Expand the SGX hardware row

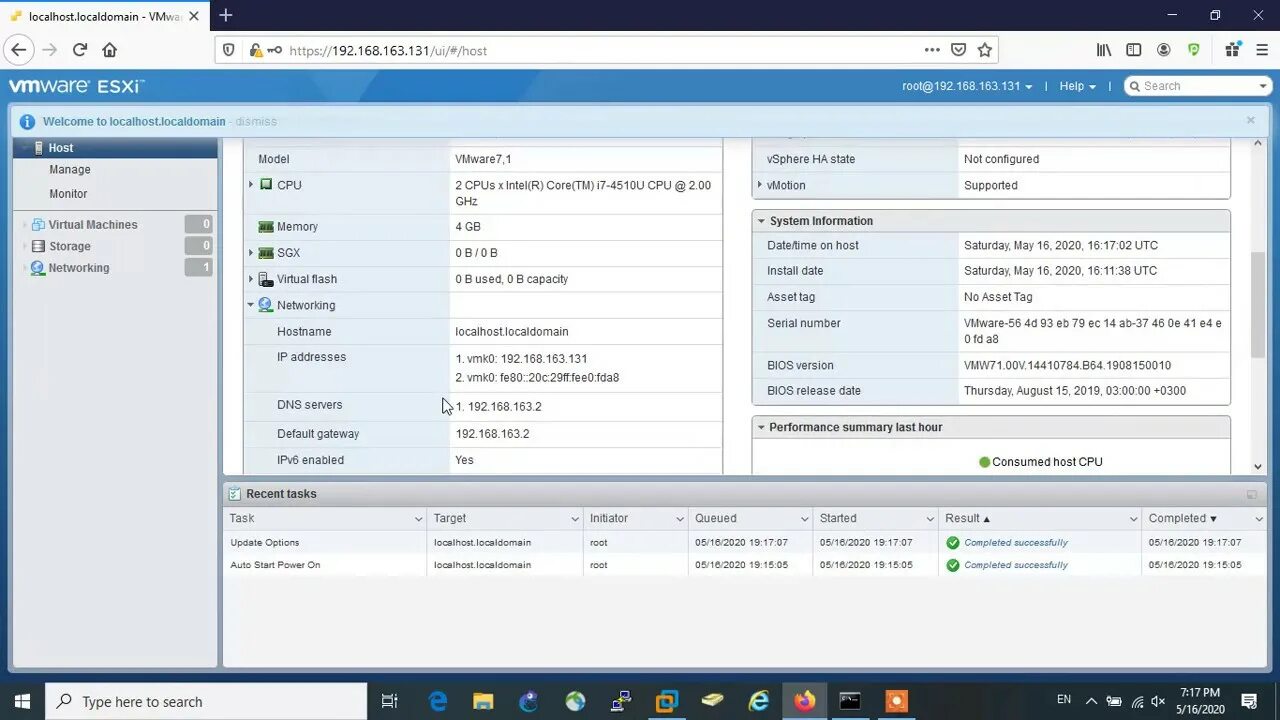tap(251, 253)
